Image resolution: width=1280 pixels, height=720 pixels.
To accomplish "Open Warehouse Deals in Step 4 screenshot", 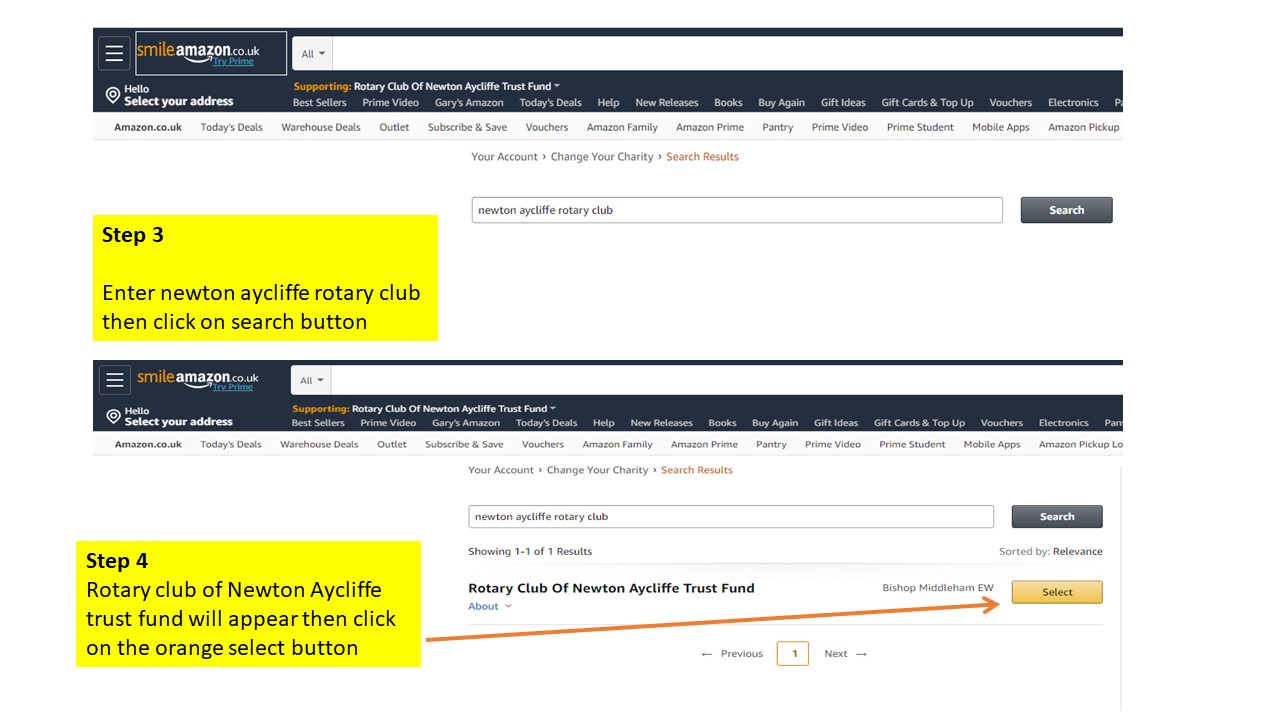I will coord(319,444).
